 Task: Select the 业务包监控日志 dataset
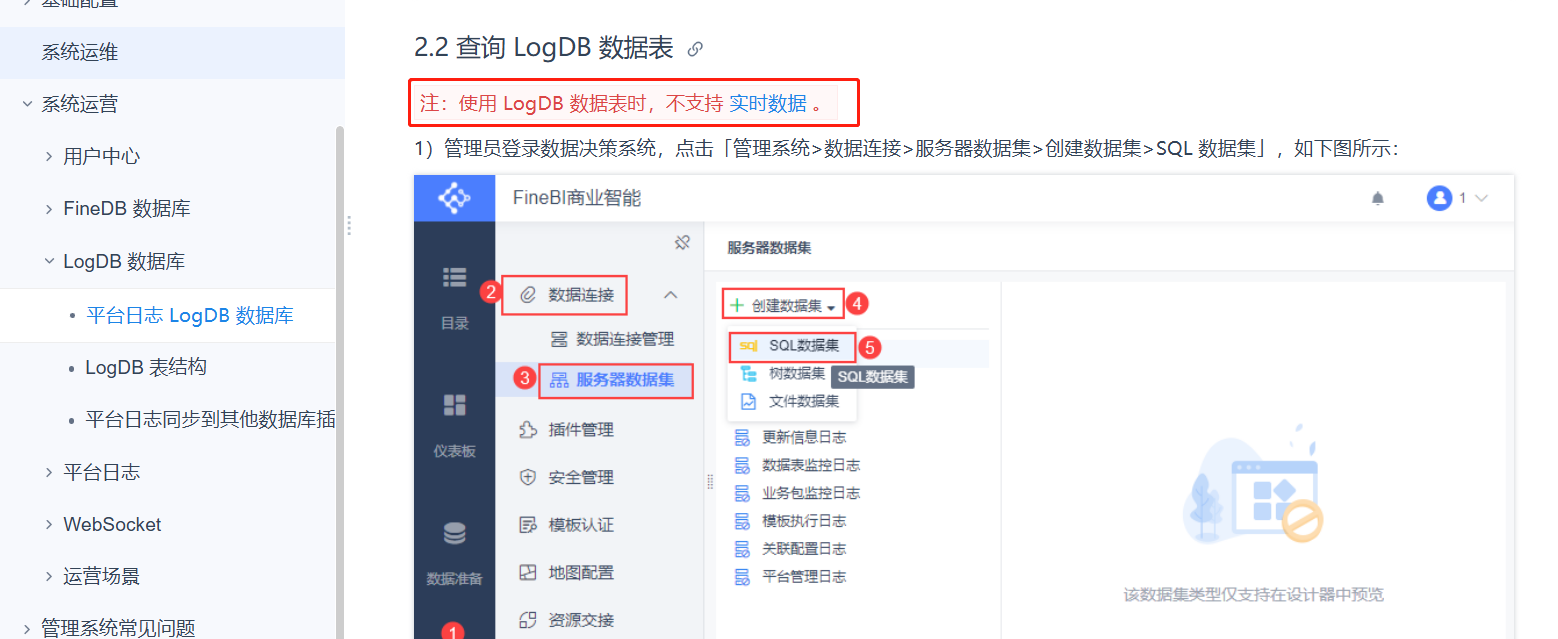[798, 493]
